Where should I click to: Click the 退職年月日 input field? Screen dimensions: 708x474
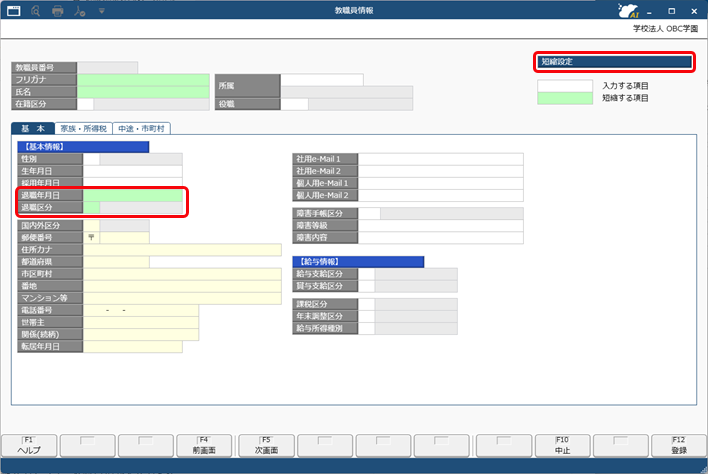point(132,196)
